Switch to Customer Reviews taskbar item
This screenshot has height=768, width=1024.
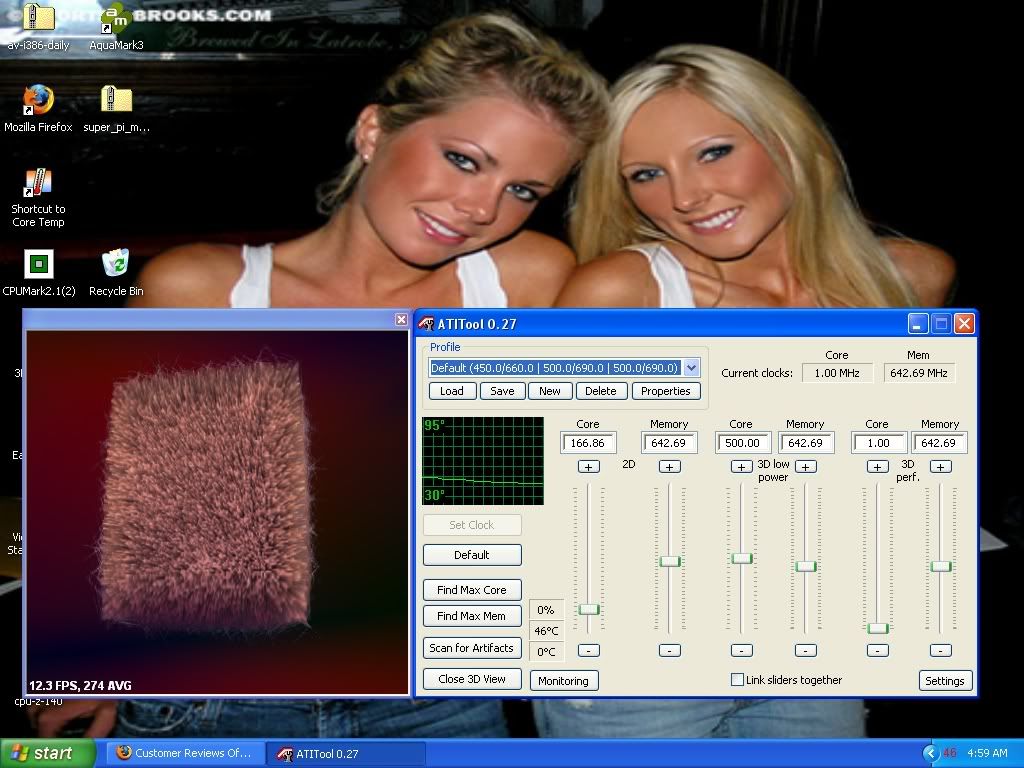(184, 753)
